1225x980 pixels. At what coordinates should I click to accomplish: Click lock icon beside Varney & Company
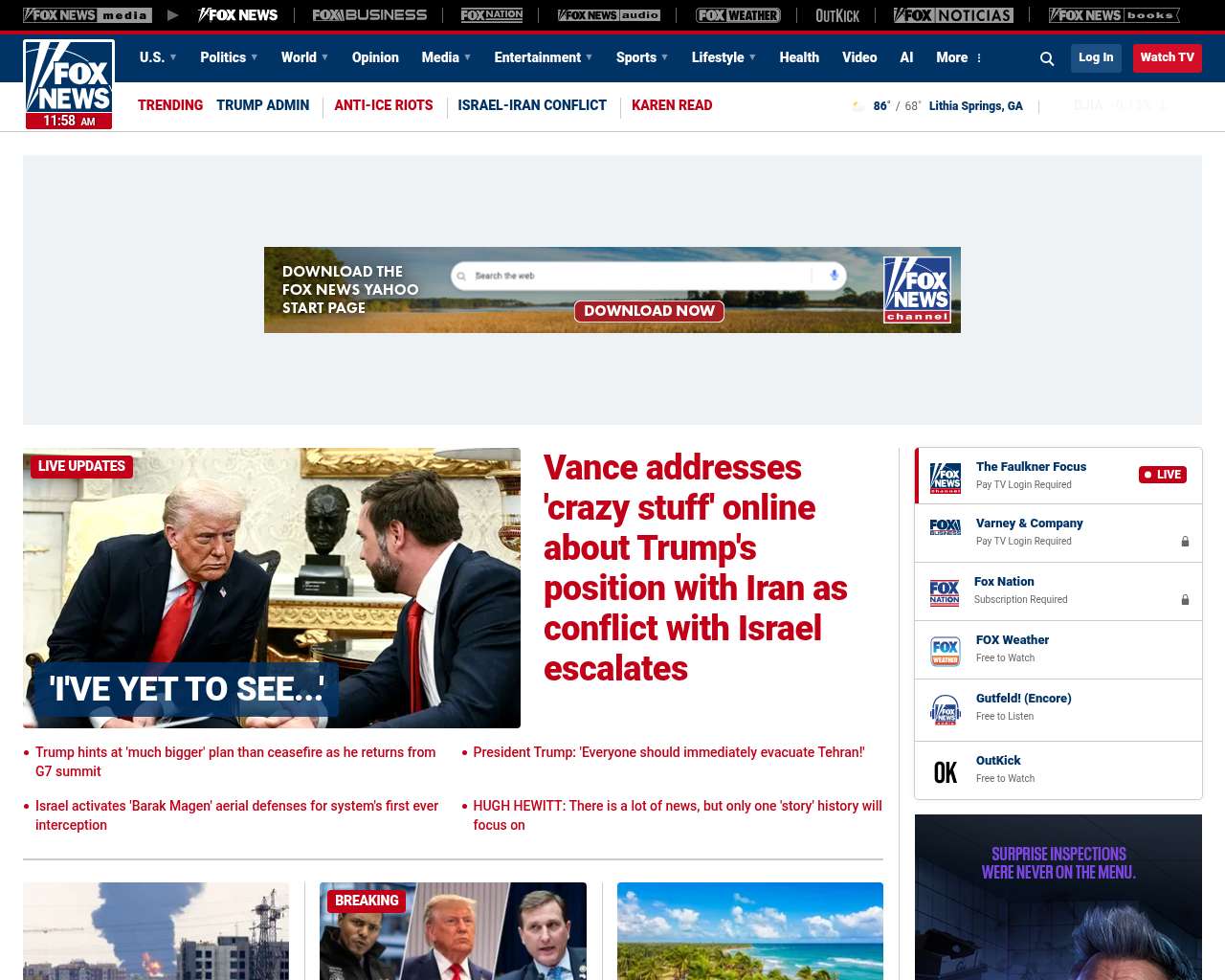click(x=1185, y=541)
